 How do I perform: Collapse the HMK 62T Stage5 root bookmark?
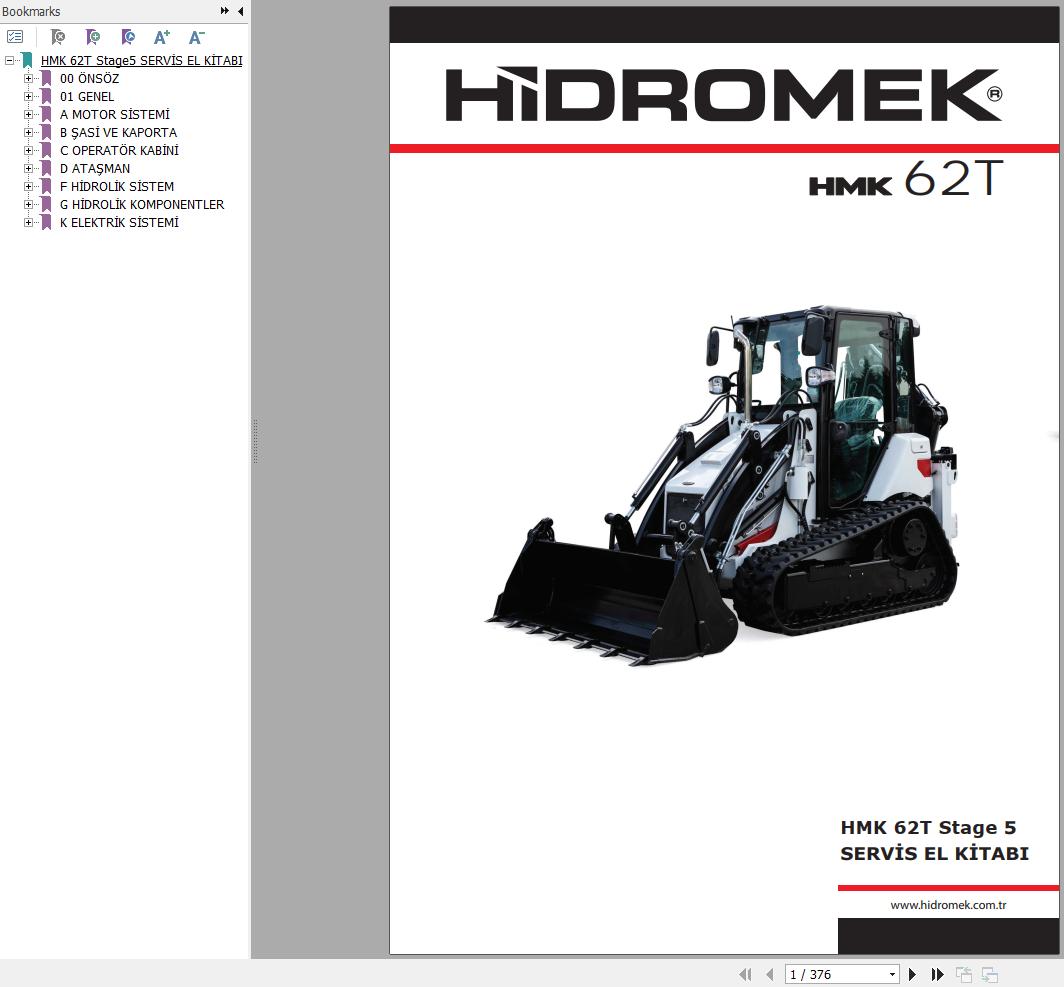(x=9, y=60)
